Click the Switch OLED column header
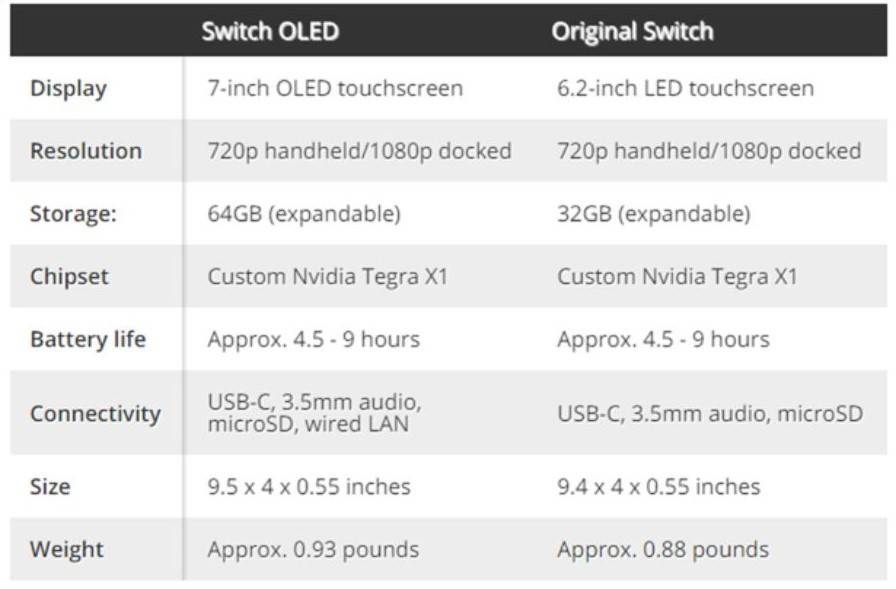Image resolution: width=896 pixels, height=589 pixels. pos(270,31)
